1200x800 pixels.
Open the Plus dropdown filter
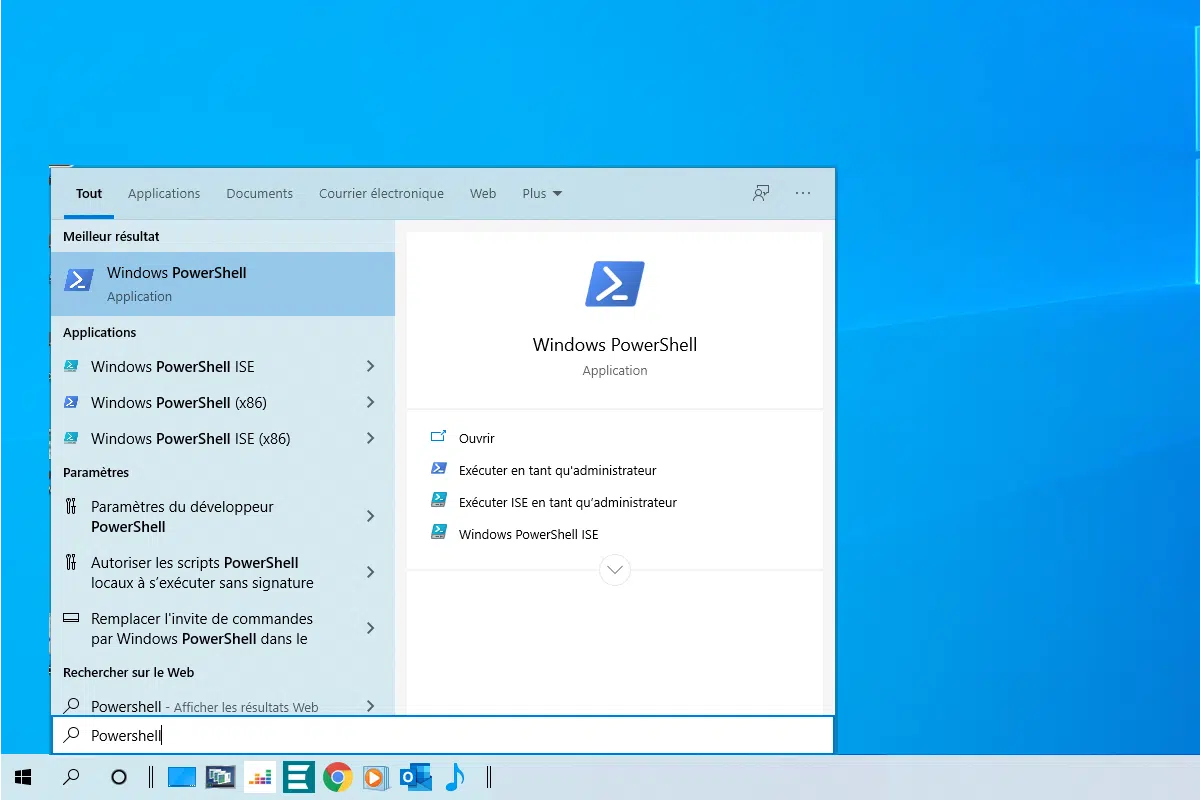pyautogui.click(x=542, y=193)
